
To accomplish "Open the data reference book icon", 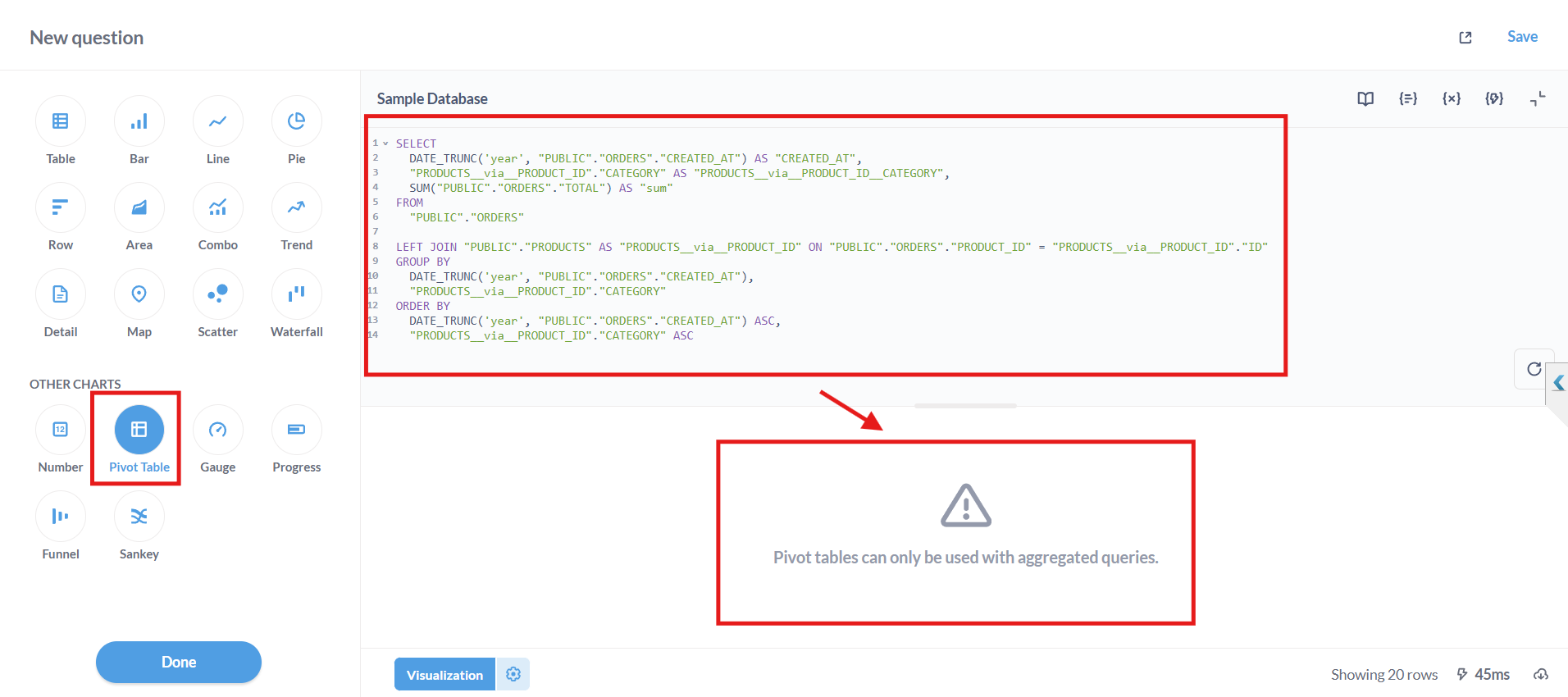I will click(1365, 98).
